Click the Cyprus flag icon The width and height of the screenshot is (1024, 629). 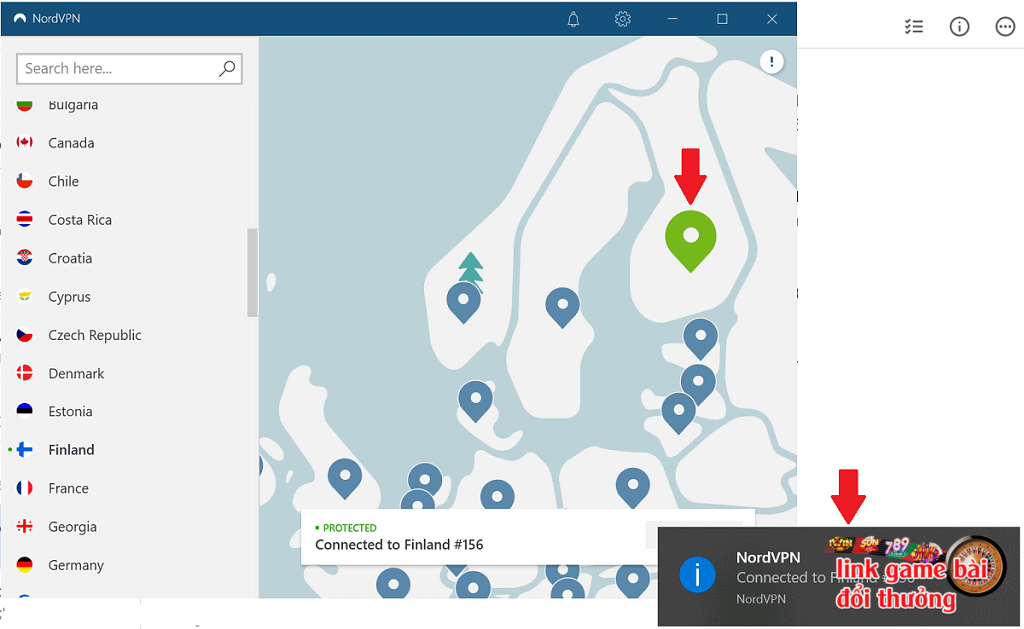(x=25, y=297)
